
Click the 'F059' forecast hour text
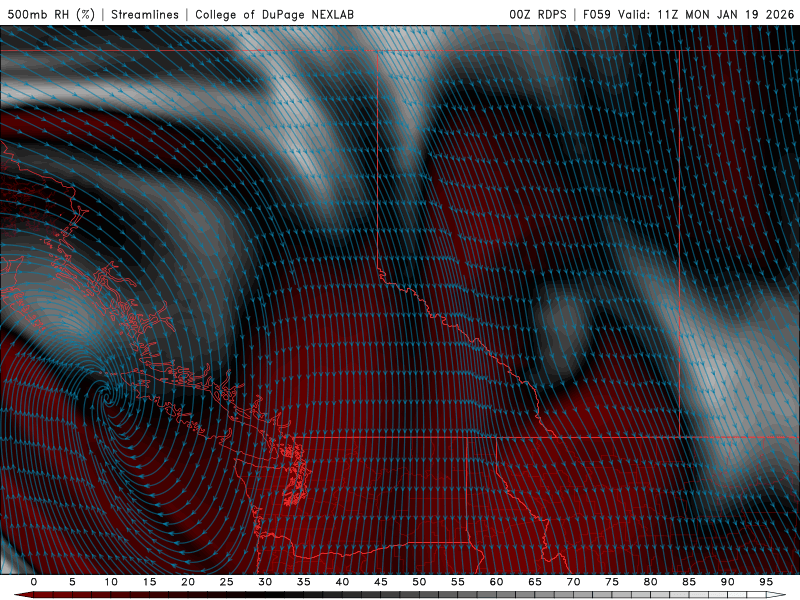(597, 14)
